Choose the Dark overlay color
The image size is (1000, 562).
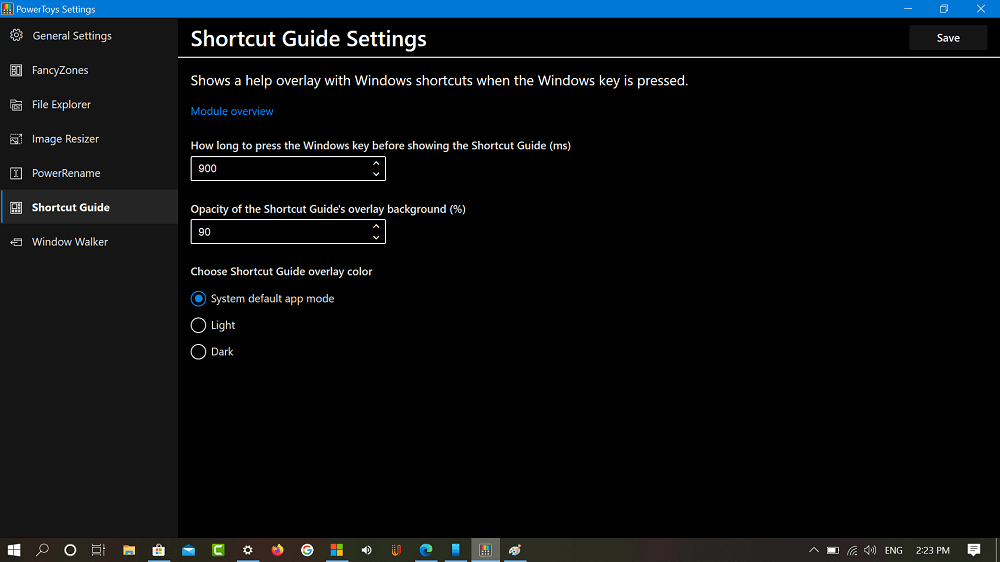[212, 351]
